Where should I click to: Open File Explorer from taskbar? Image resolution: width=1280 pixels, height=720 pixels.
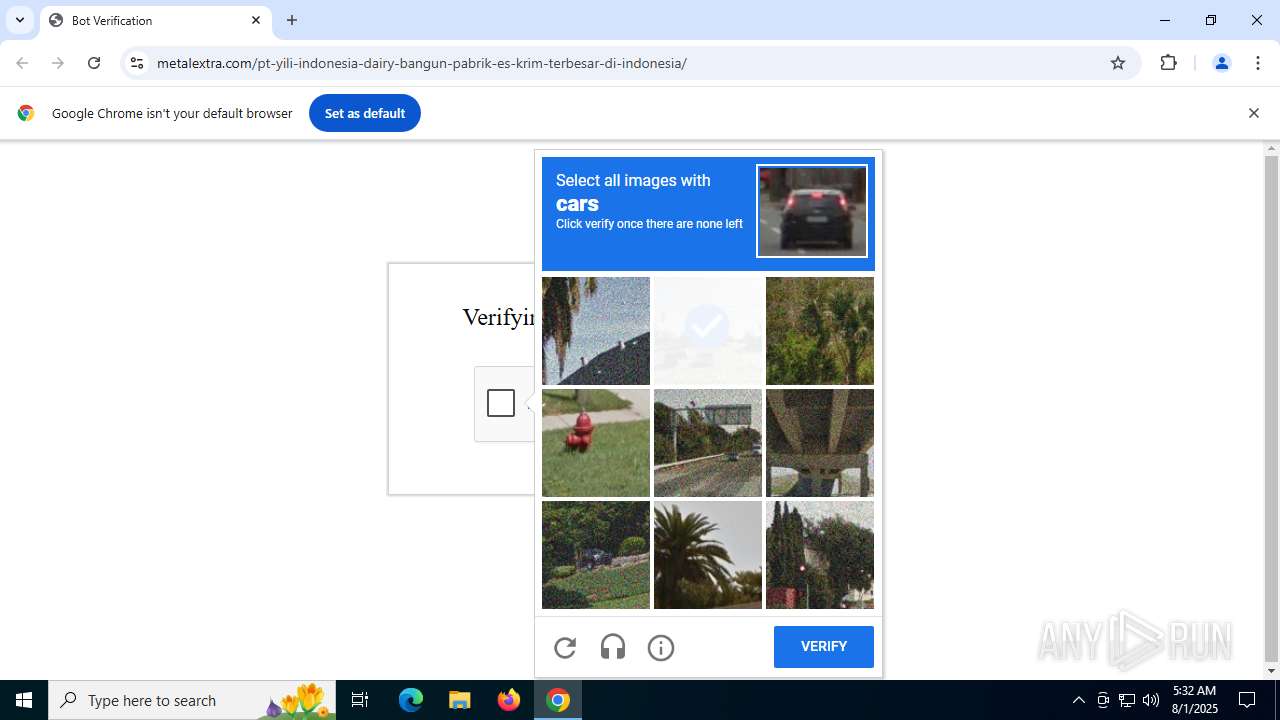point(460,700)
